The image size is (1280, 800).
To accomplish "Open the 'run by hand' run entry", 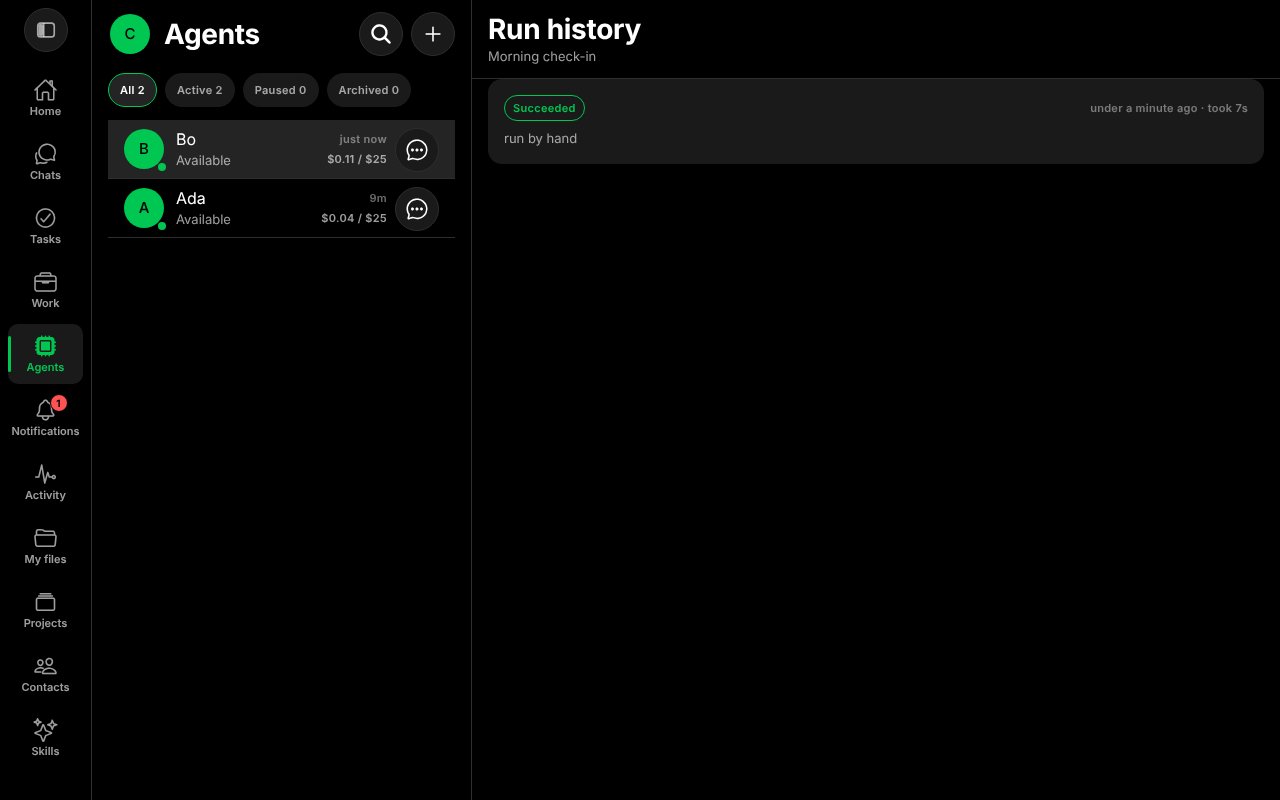I will 876,121.
